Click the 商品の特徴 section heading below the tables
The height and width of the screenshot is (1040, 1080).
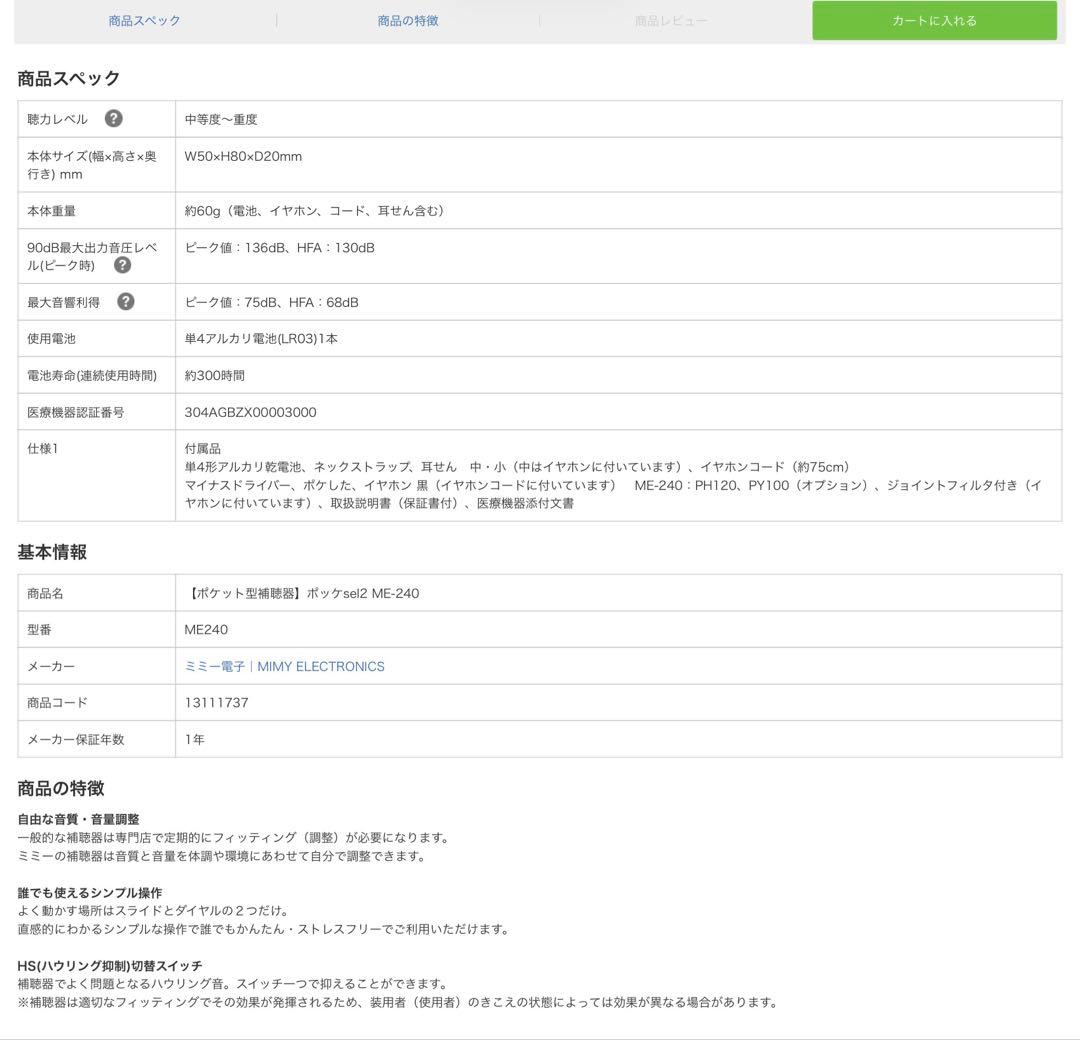pos(61,788)
